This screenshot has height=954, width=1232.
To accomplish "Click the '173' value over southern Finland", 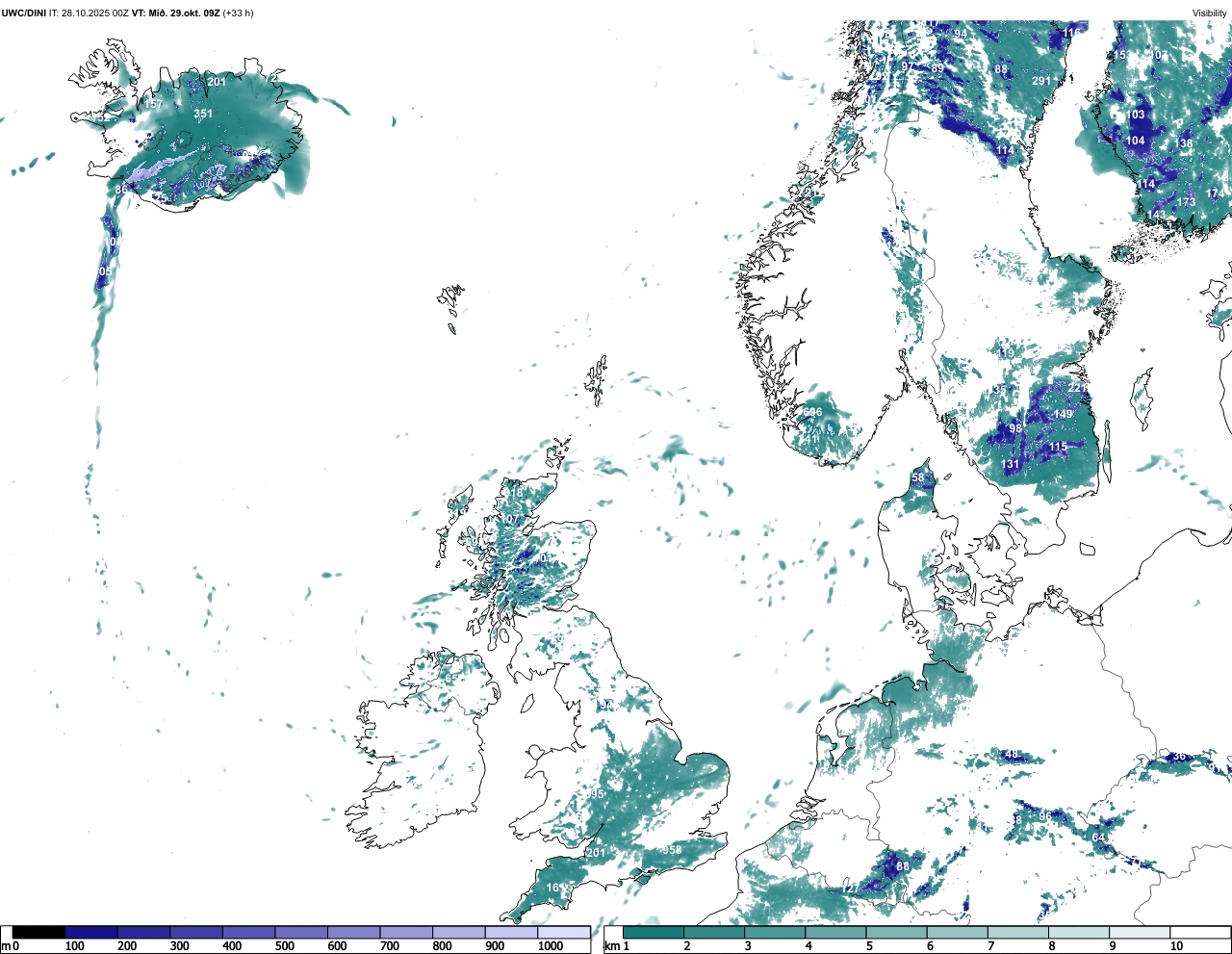I will pyautogui.click(x=1187, y=202).
